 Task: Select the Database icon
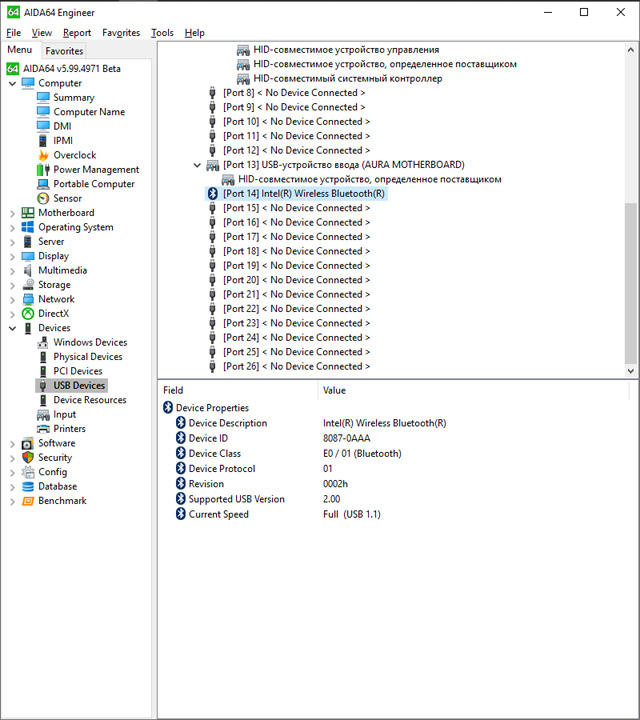[x=28, y=486]
